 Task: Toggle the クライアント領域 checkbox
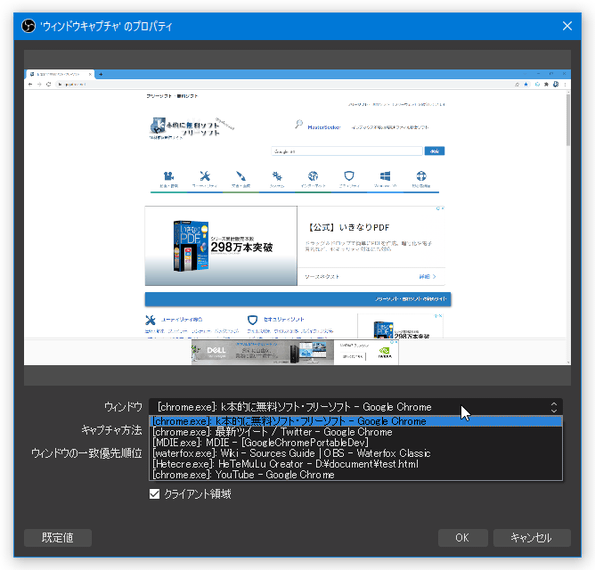(x=154, y=494)
